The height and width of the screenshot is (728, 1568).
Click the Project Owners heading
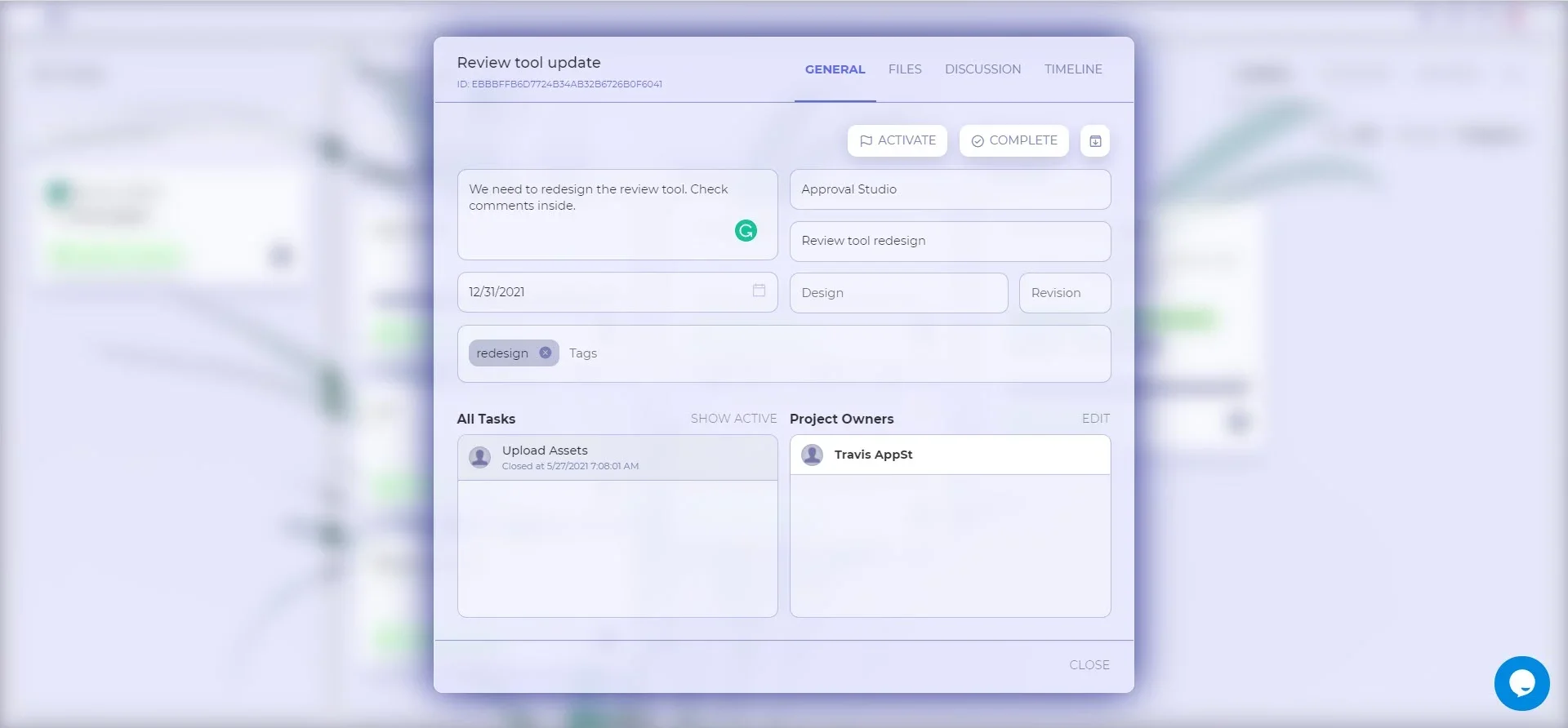(841, 419)
